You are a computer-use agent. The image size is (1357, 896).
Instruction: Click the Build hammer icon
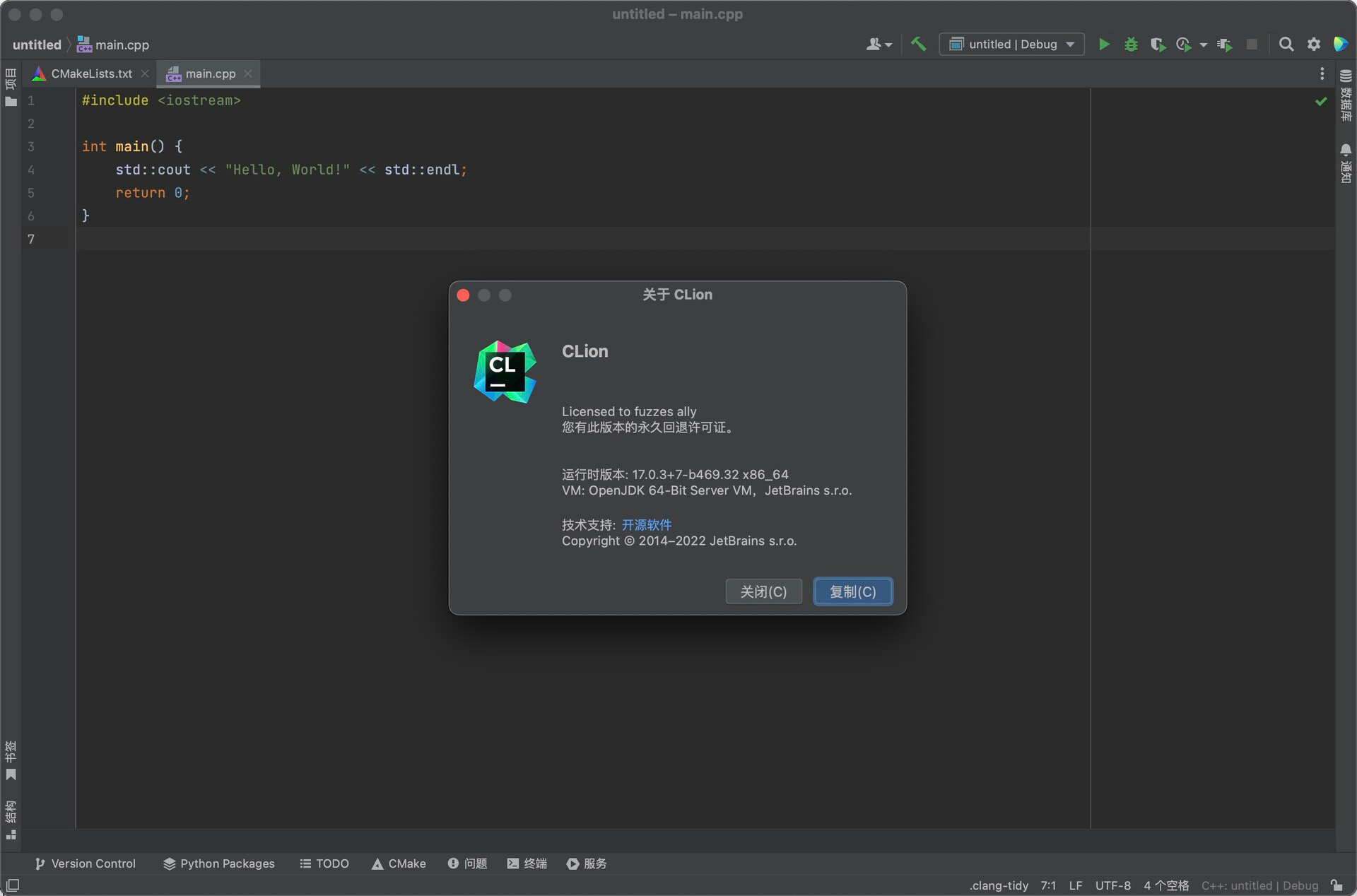pyautogui.click(x=918, y=44)
